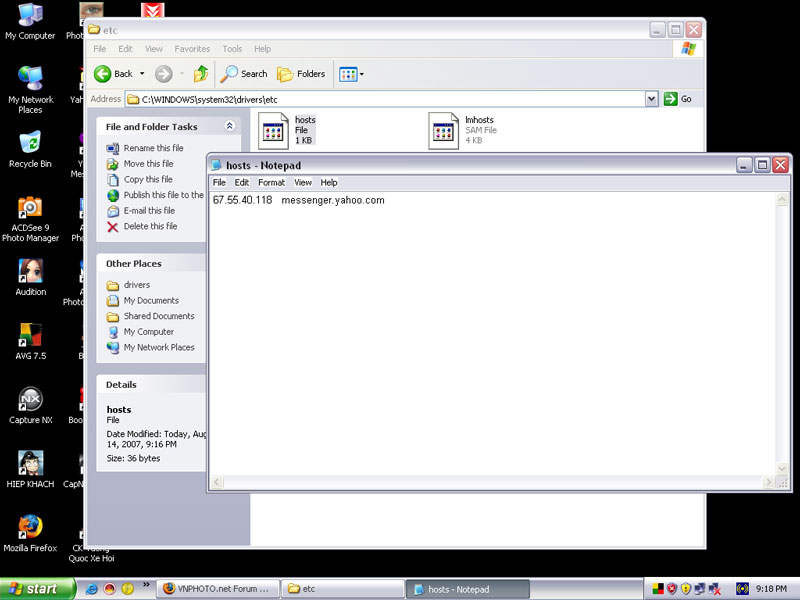Select the lmhosts SAM file icon
The height and width of the screenshot is (600, 800).
tap(443, 130)
